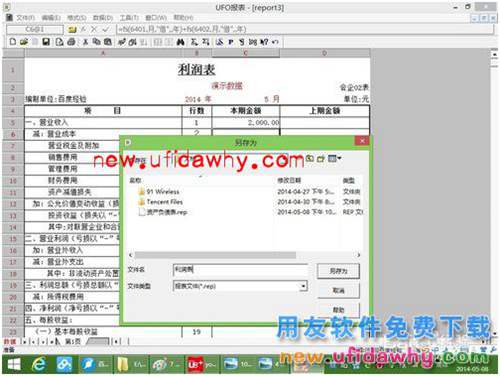
Task: Create new folder in Save As dialog
Action: point(321,158)
